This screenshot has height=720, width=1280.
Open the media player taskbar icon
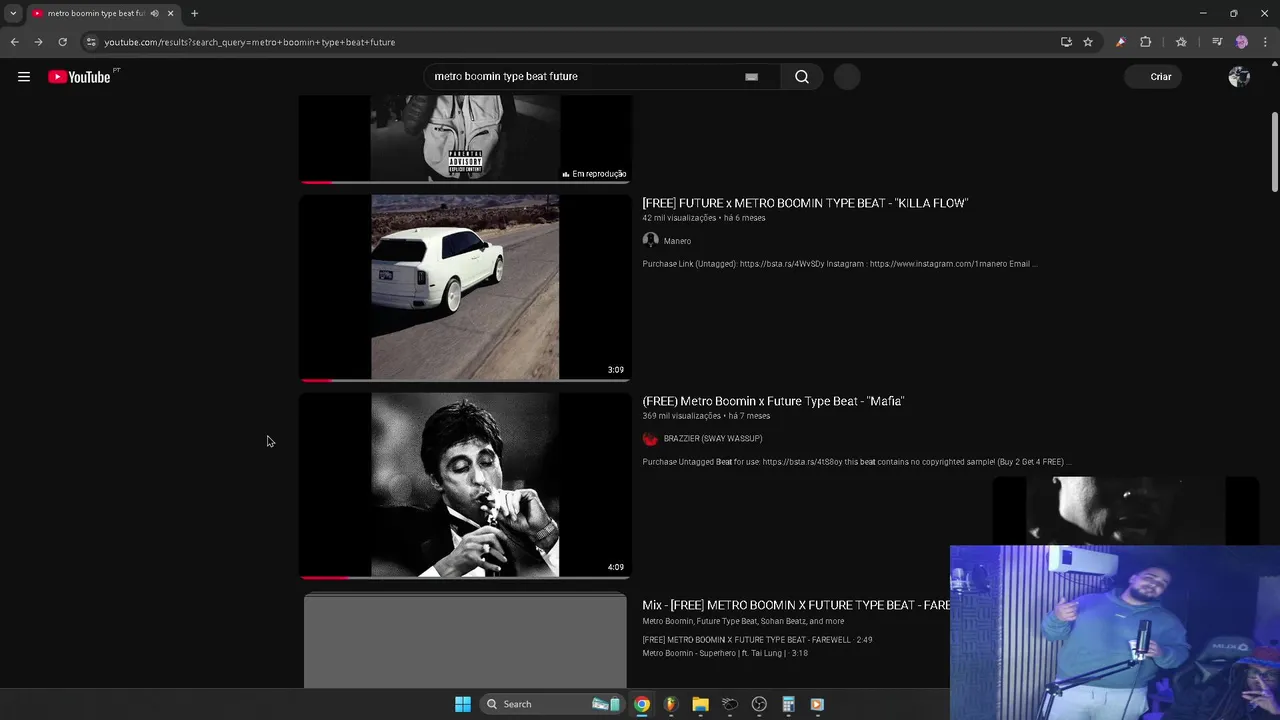tap(817, 704)
